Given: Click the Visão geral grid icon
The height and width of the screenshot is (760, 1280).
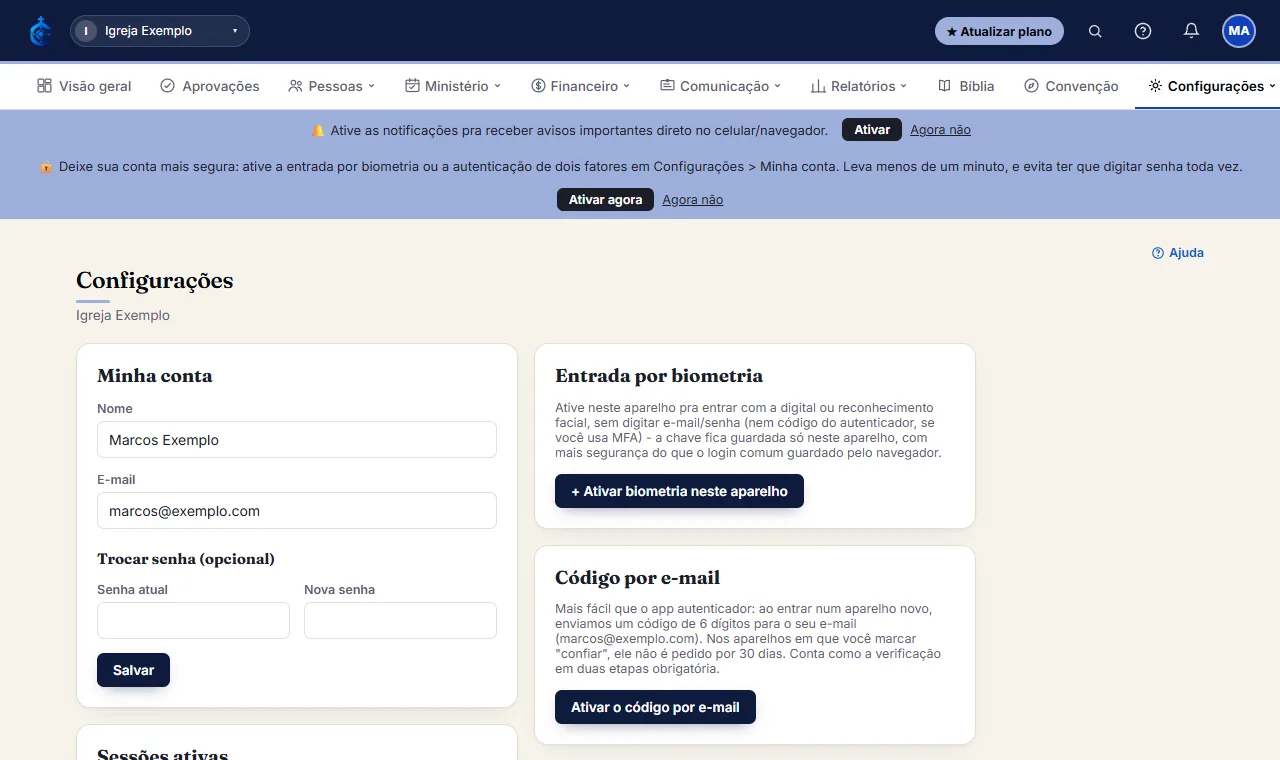Looking at the screenshot, I should click(x=44, y=86).
